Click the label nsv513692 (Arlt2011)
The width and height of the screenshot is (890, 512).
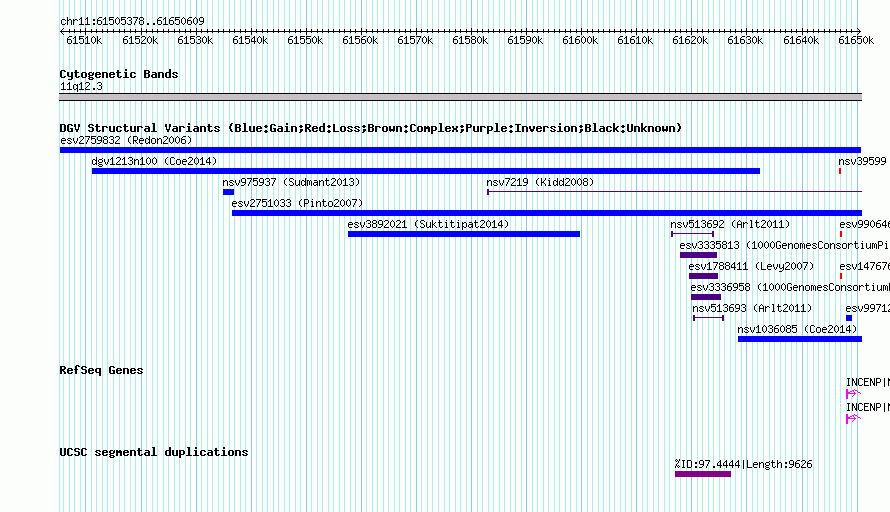click(x=730, y=224)
